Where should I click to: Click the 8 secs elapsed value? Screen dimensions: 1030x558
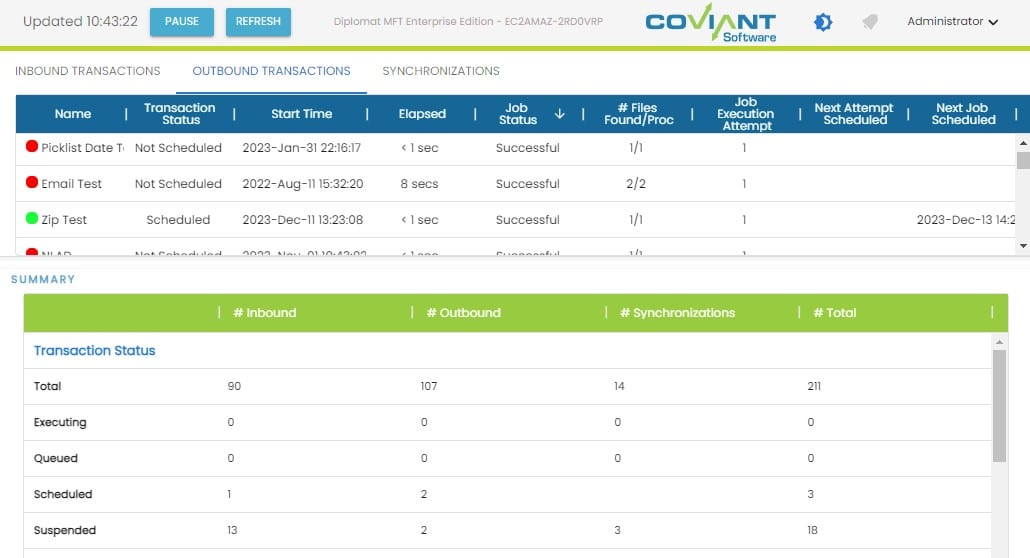pos(419,184)
